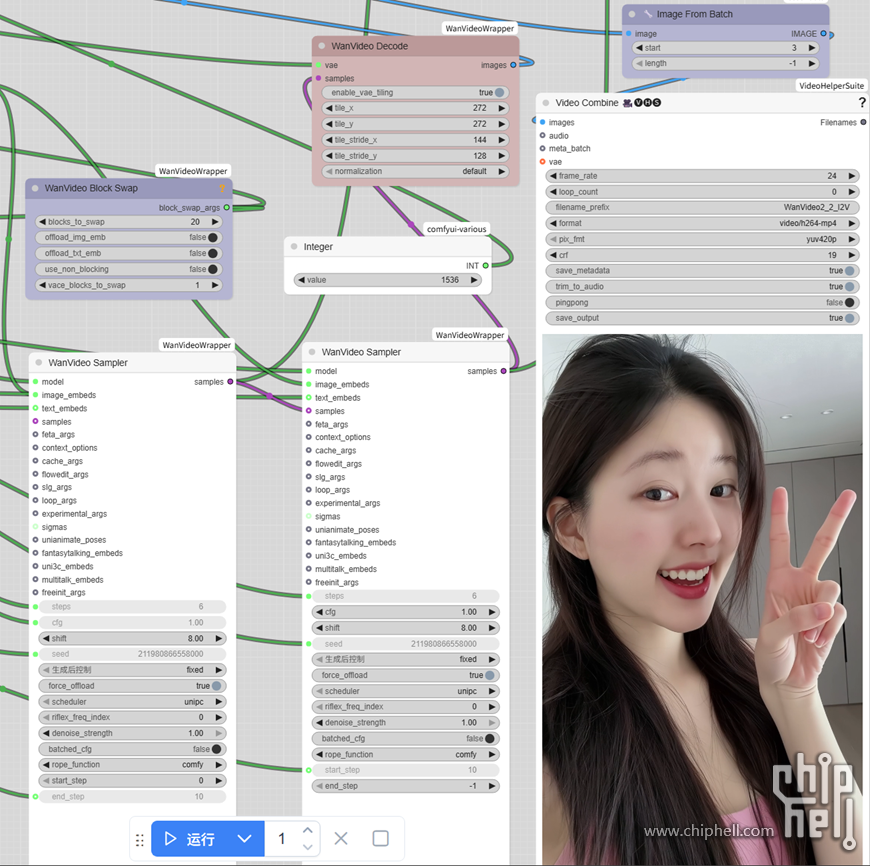870x866 pixels.
Task: Click the block_swap_args output port
Action: coord(227,207)
